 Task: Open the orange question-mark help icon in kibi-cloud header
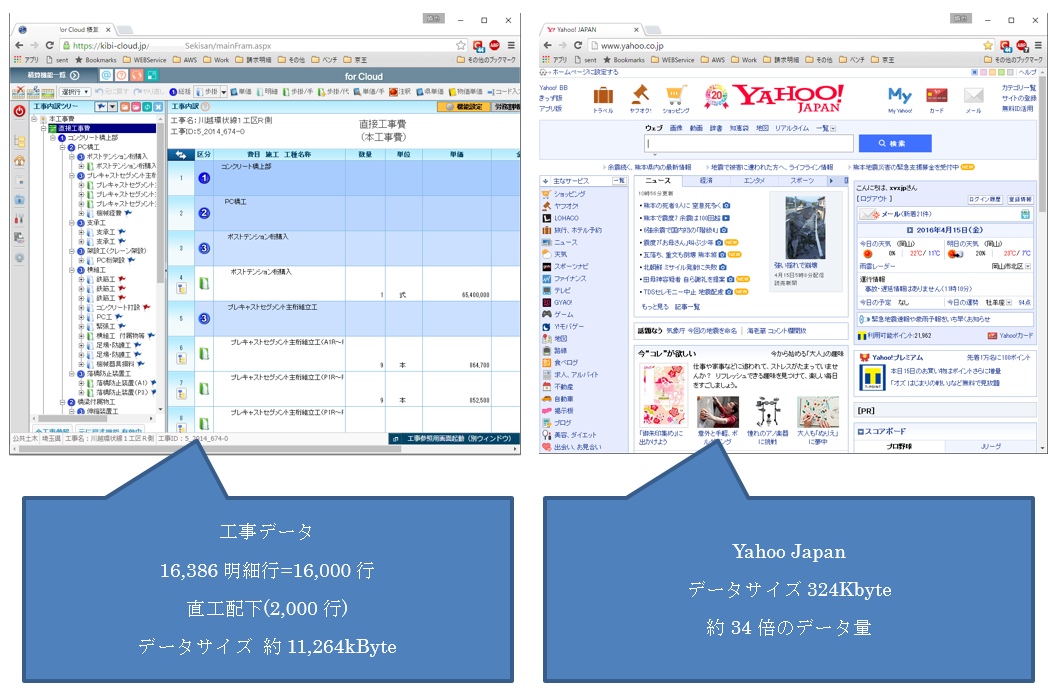(x=121, y=75)
